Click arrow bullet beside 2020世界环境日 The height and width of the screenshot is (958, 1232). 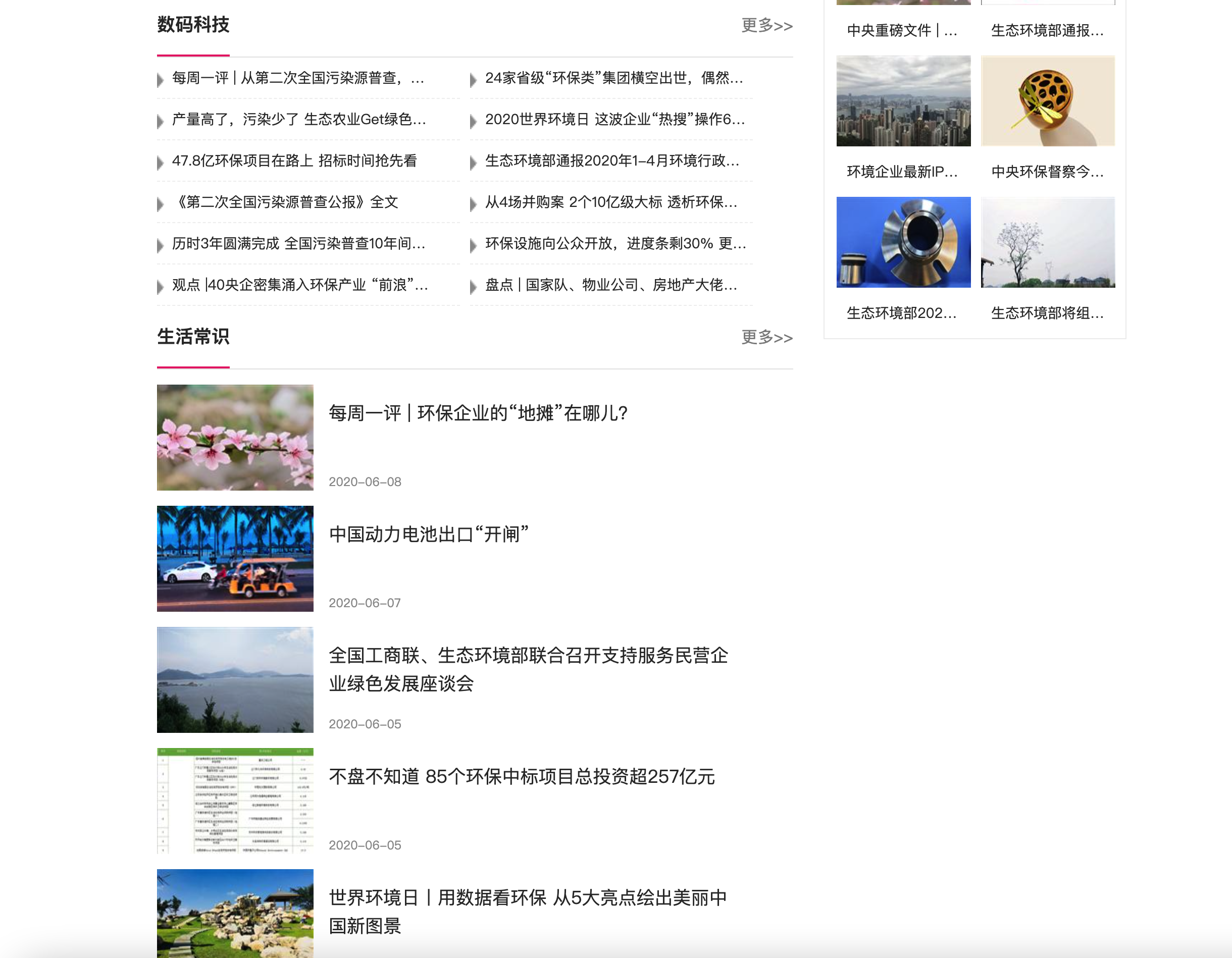click(x=473, y=121)
